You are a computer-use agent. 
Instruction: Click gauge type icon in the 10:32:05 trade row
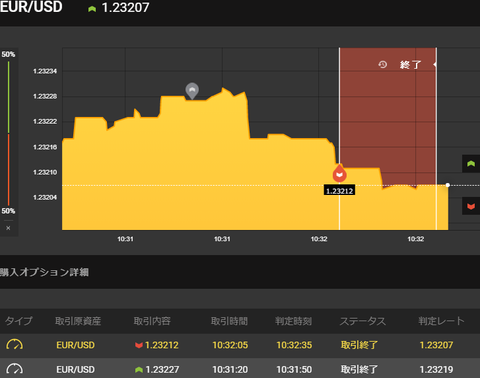pyautogui.click(x=14, y=344)
